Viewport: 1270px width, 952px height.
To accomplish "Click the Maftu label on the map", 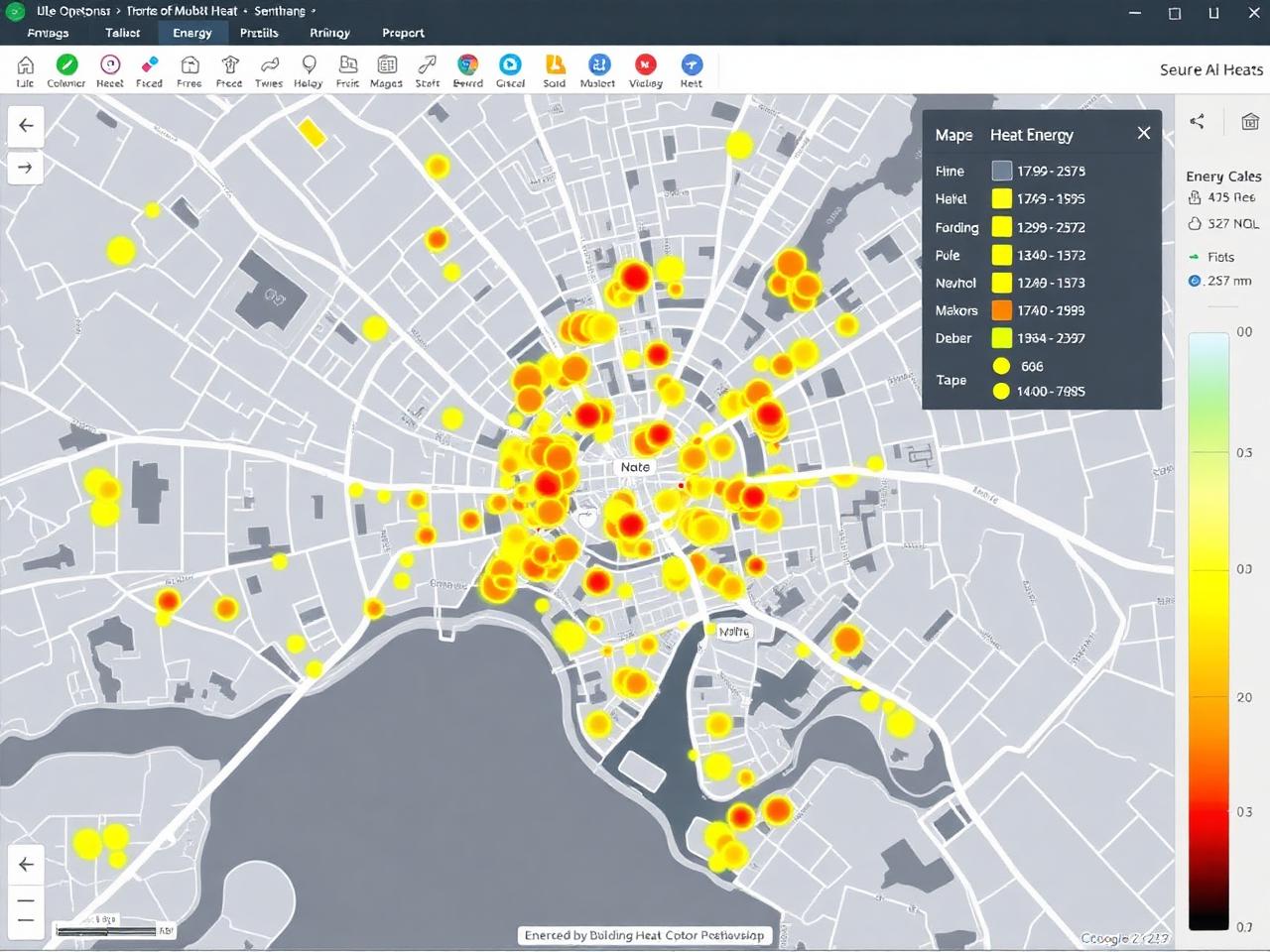I will tap(733, 631).
